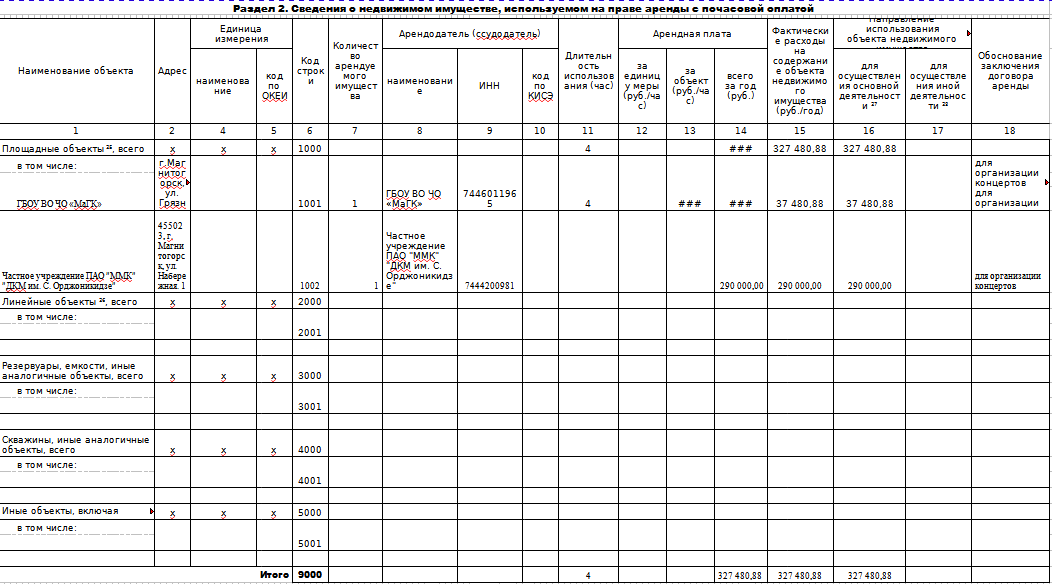This screenshot has height=584, width=1052.
Task: Select the "Длительность использования (час)" header
Action: coord(588,71)
